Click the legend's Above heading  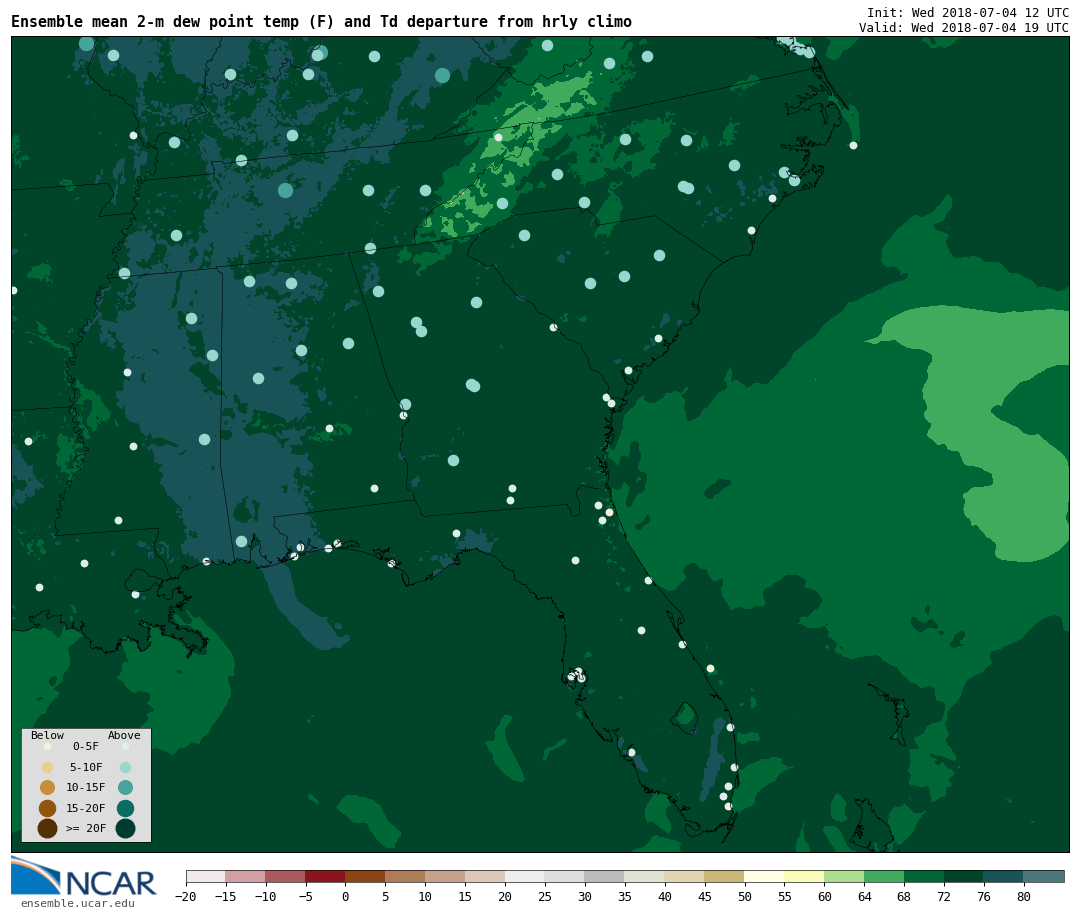(124, 735)
